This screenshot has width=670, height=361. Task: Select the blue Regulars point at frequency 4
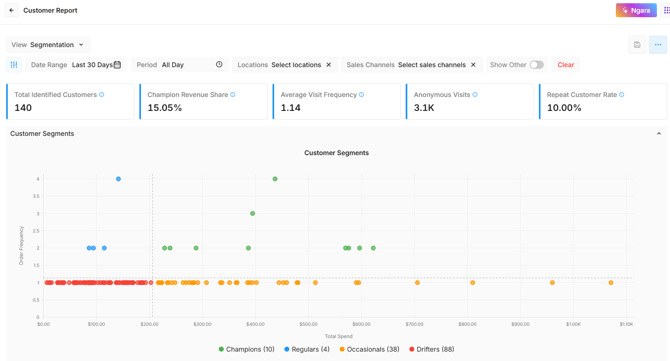118,179
